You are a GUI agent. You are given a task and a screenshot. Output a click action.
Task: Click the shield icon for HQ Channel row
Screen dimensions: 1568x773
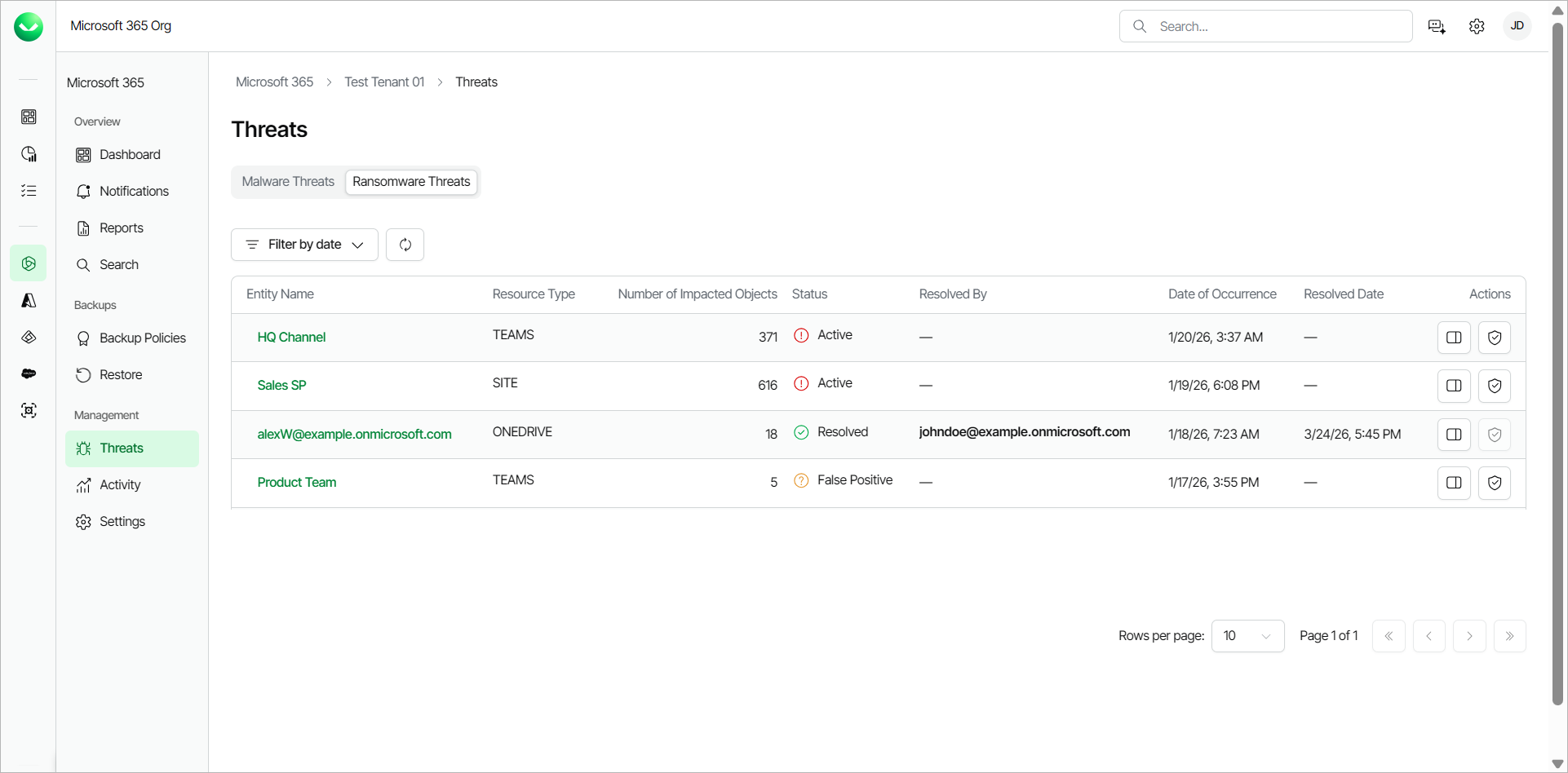click(1494, 338)
